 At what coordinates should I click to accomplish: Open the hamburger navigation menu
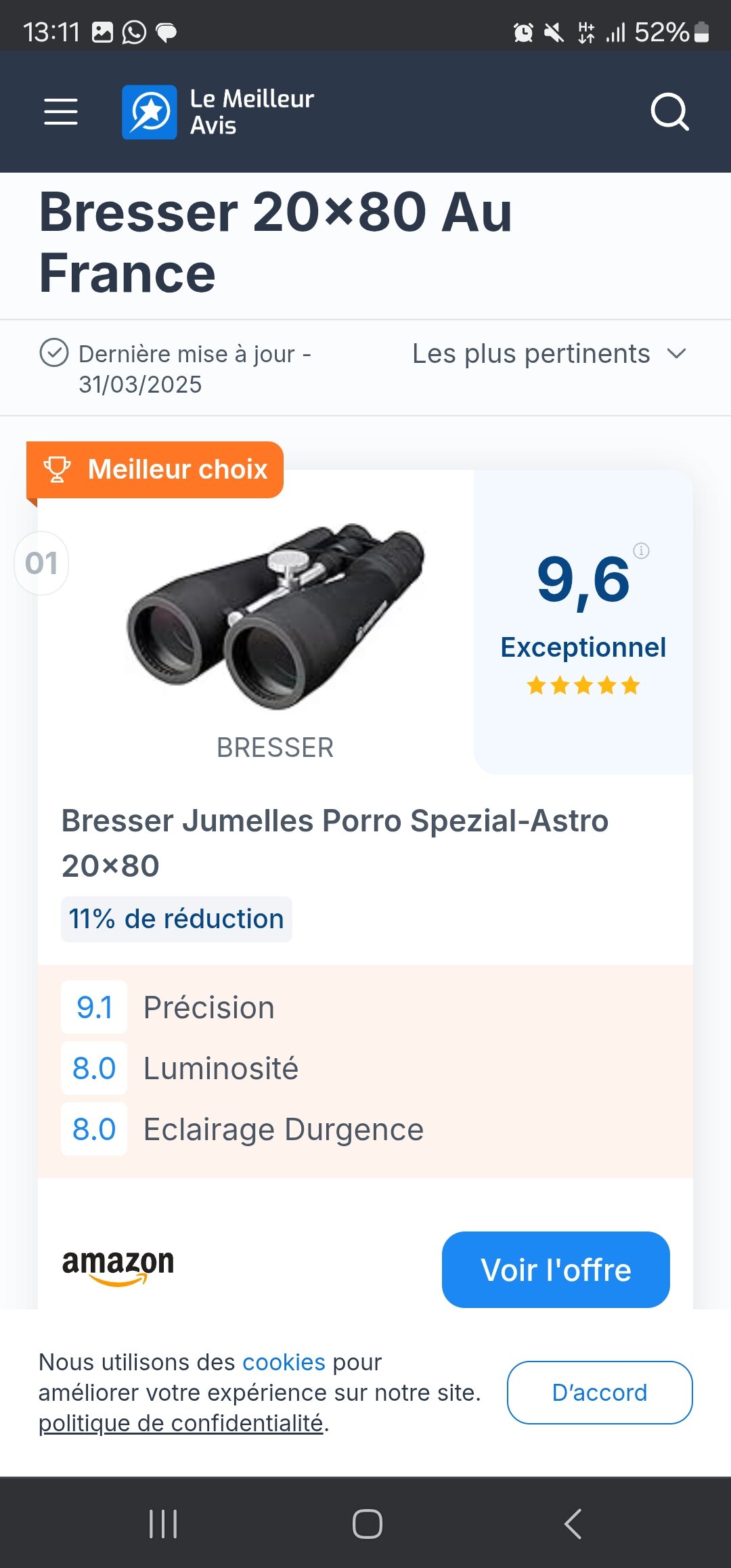(61, 112)
